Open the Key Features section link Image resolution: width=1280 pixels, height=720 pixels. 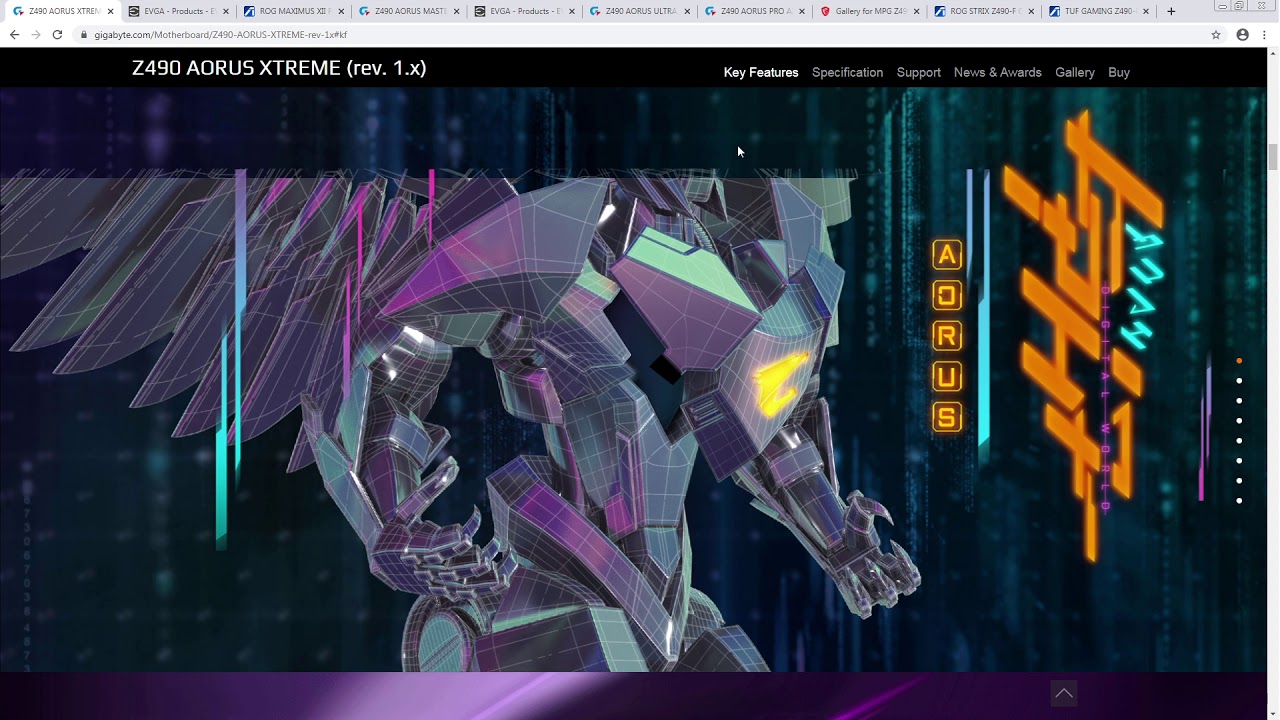click(x=761, y=72)
